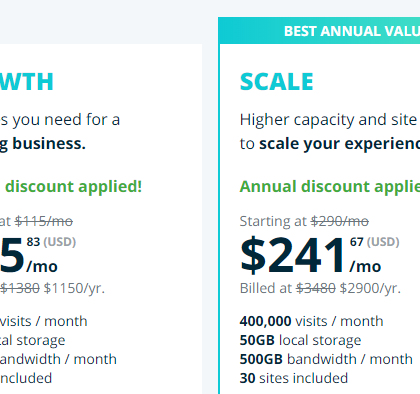Click the '400,000 visits / month' feature
This screenshot has width=420, height=394.
pyautogui.click(x=311, y=321)
